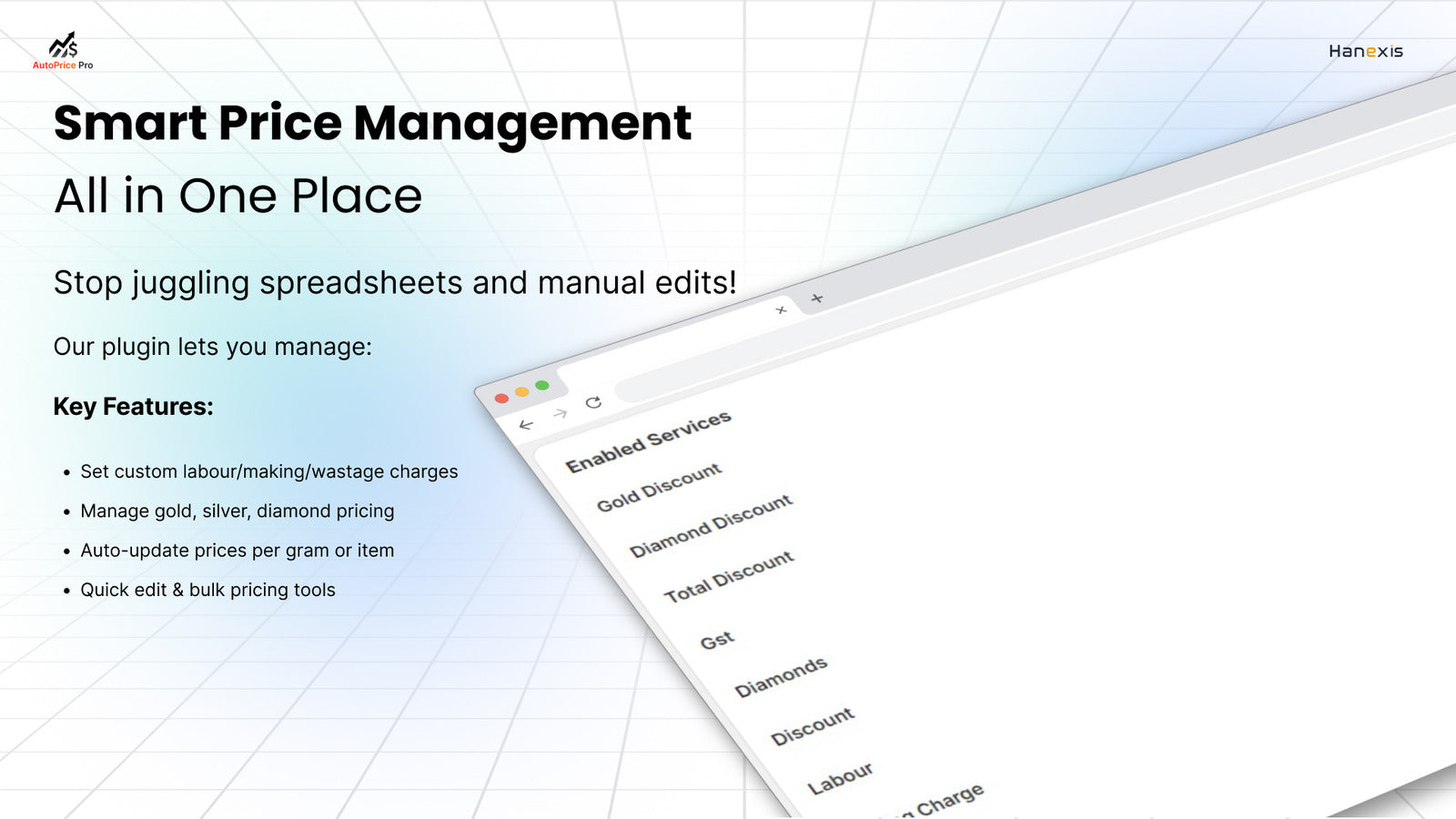
Task: Click the Hanexis brand logo
Action: 1365,52
